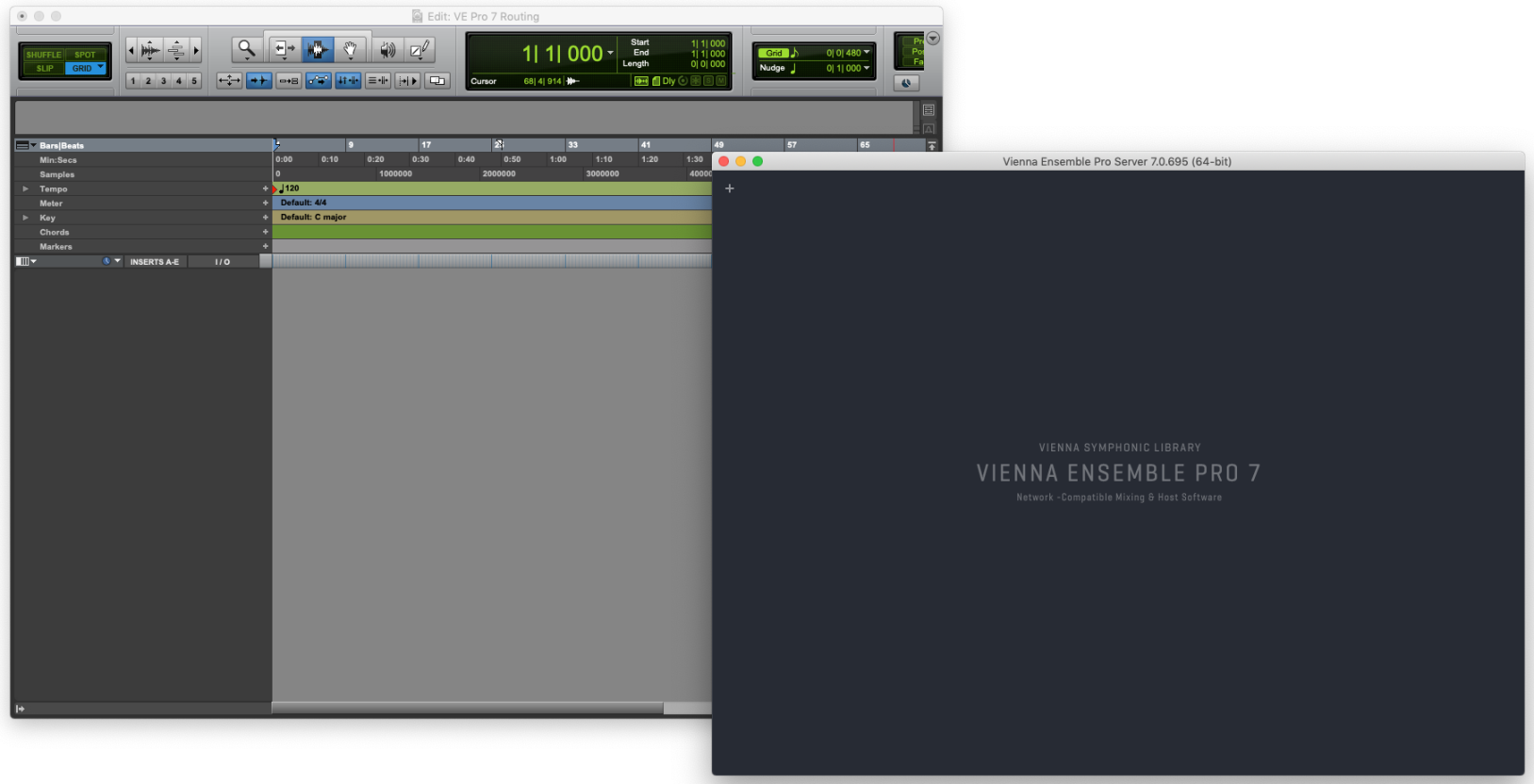Screen dimensions: 1534x784
Task: Toggle Dly delay compensation indicator
Action: pyautogui.click(x=668, y=81)
